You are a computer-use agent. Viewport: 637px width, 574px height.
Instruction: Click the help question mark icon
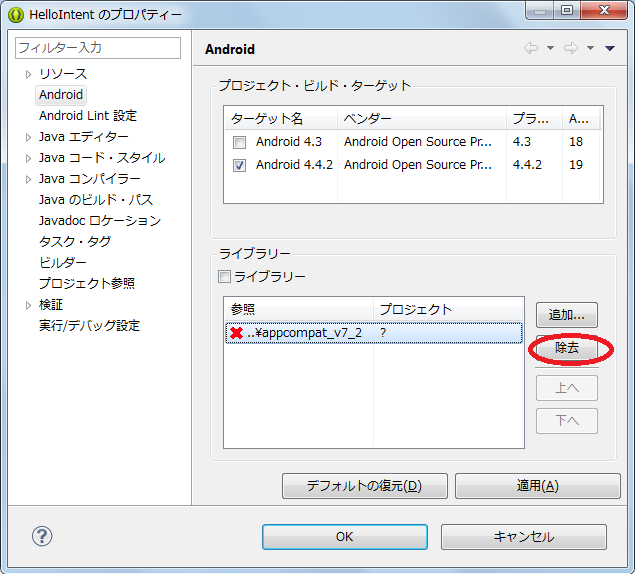click(x=42, y=536)
